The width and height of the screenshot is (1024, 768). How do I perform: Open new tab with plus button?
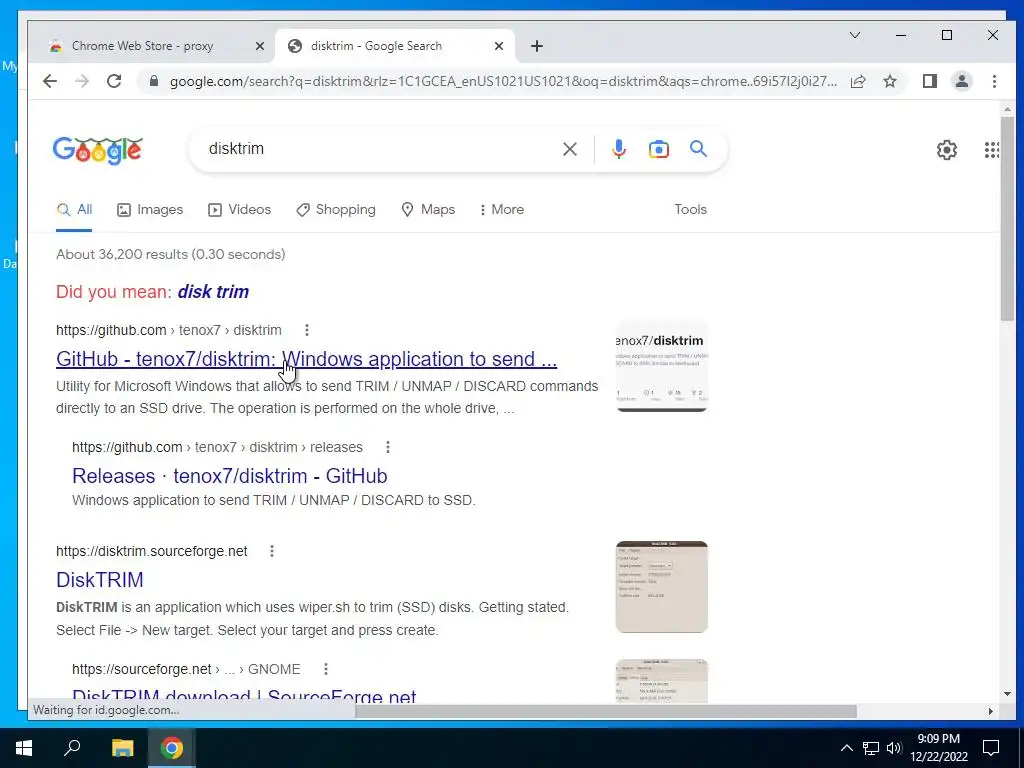click(537, 46)
